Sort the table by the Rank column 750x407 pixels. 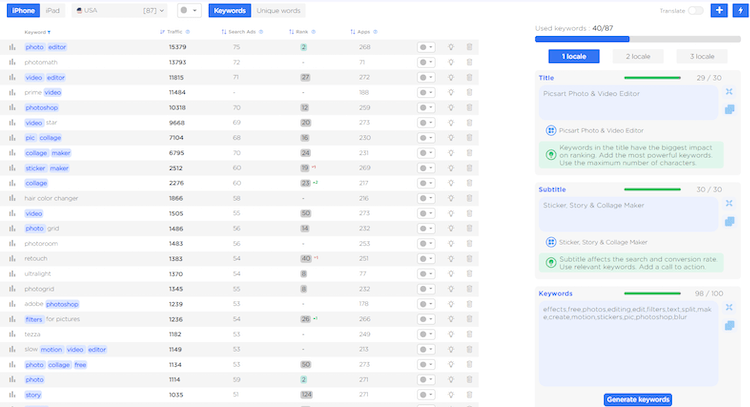(302, 32)
